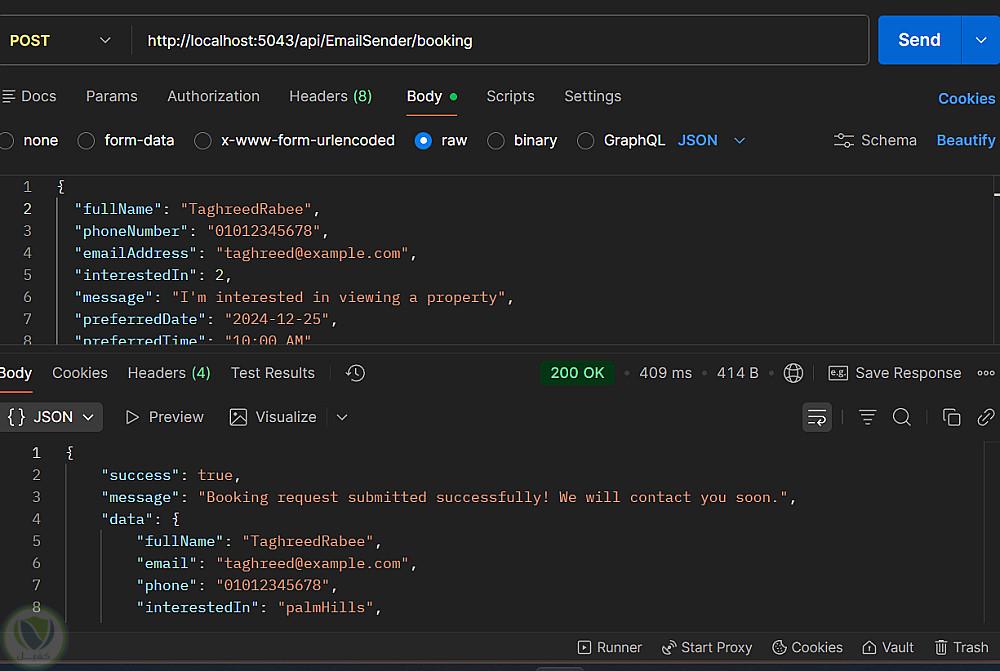Click the Beautify link
Viewport: 1000px width, 671px height.
click(965, 141)
